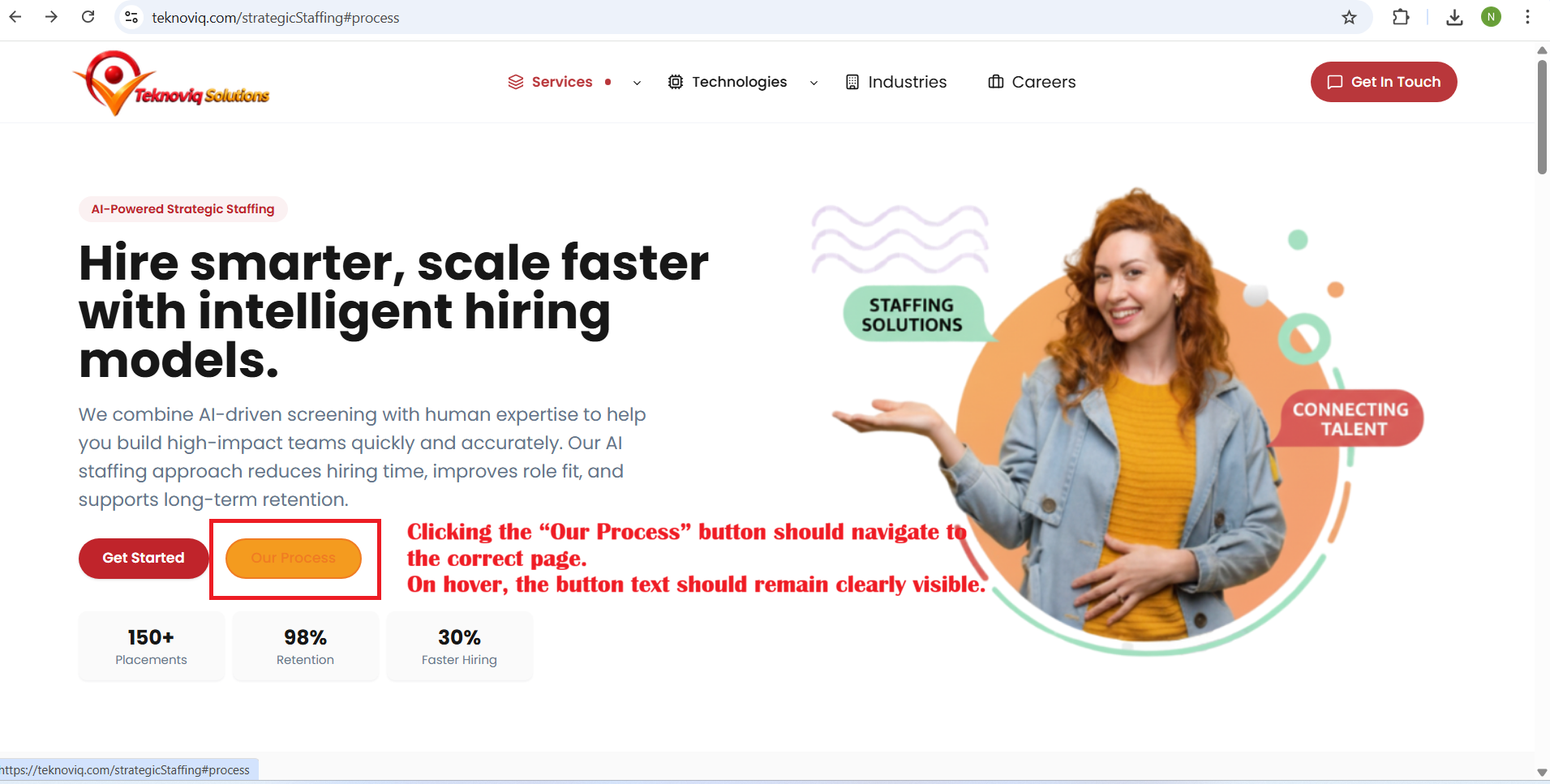Open the green profile avatar
The height and width of the screenshot is (784, 1550).
tap(1491, 17)
